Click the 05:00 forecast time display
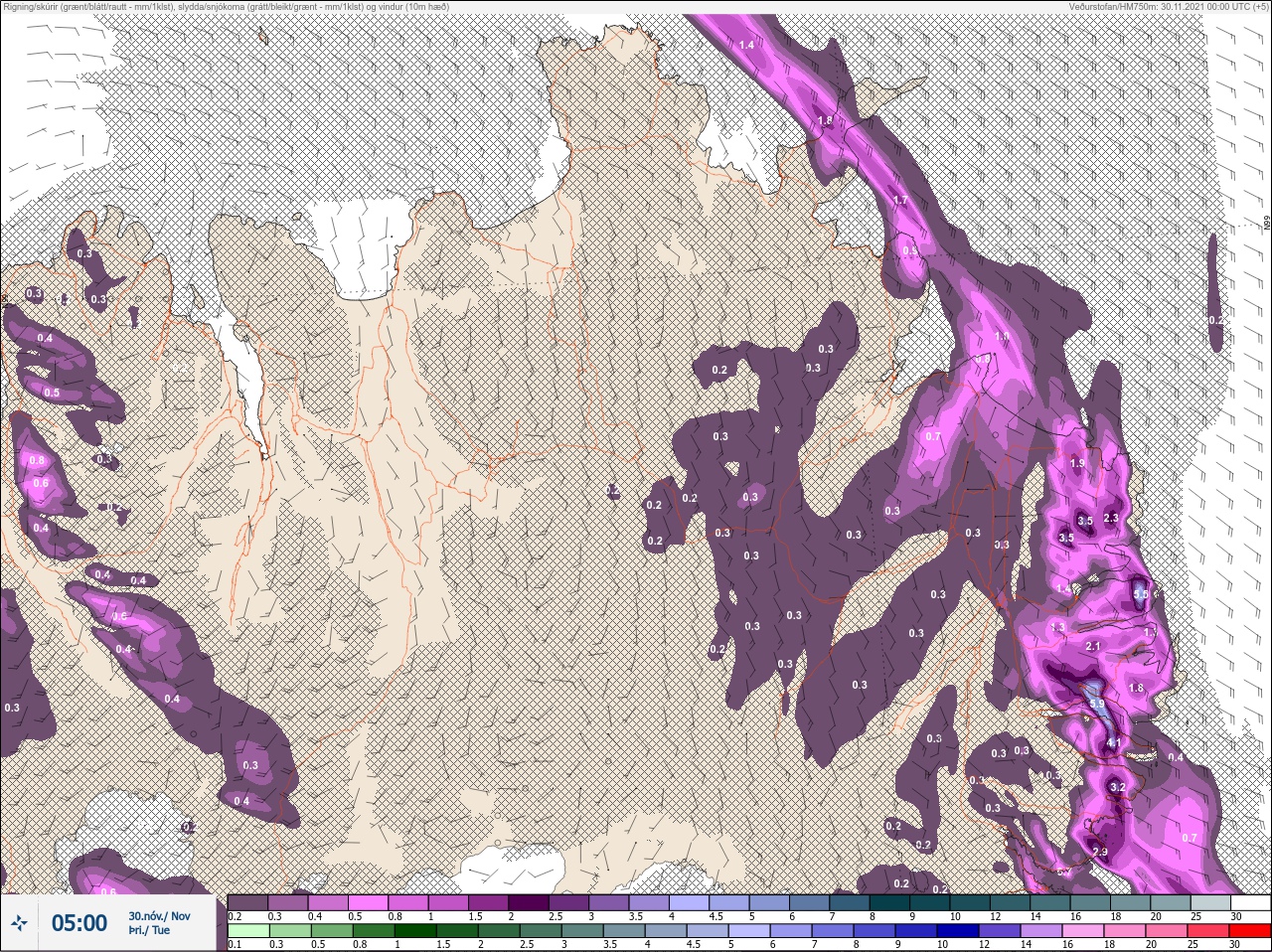The width and height of the screenshot is (1272, 952). coord(79,924)
